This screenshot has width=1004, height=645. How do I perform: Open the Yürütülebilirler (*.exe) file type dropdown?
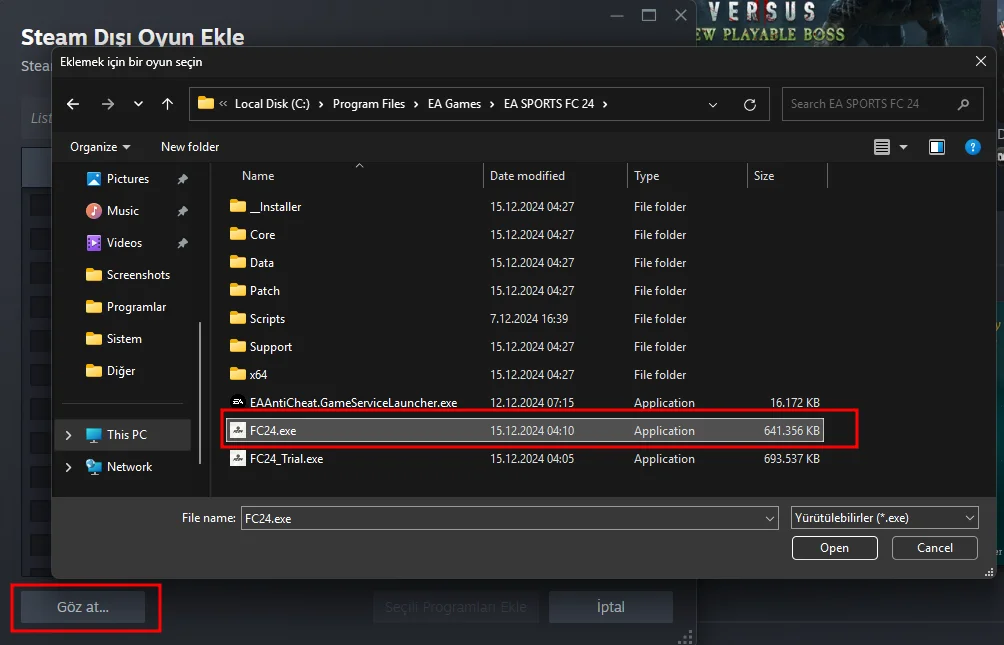884,518
